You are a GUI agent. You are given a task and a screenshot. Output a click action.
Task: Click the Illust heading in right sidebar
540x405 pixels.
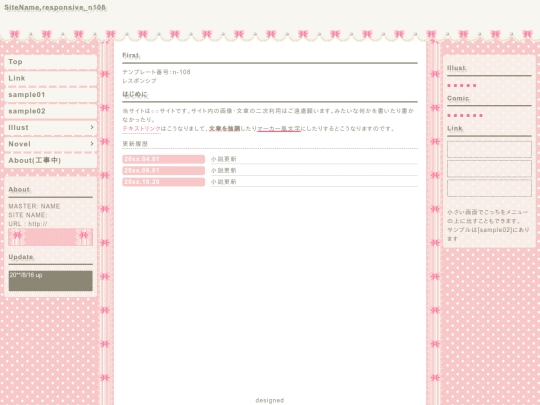456,68
